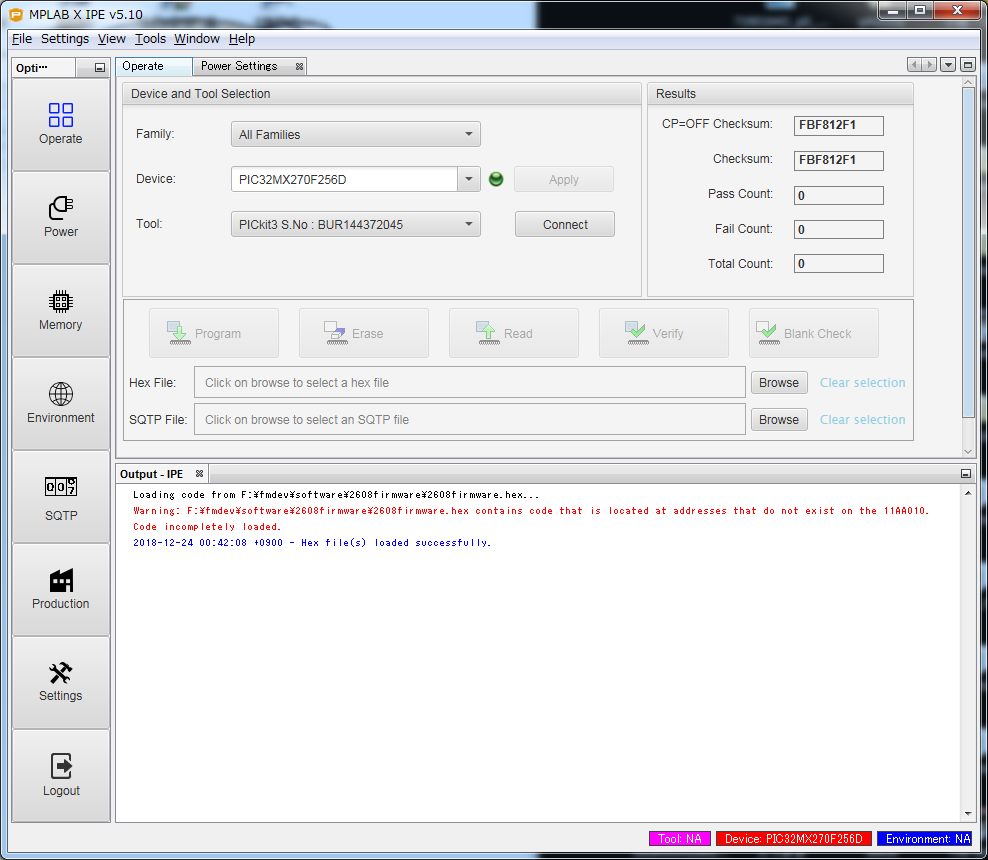Close the Output - IPE tab
Viewport: 988px width, 860px height.
(x=199, y=473)
